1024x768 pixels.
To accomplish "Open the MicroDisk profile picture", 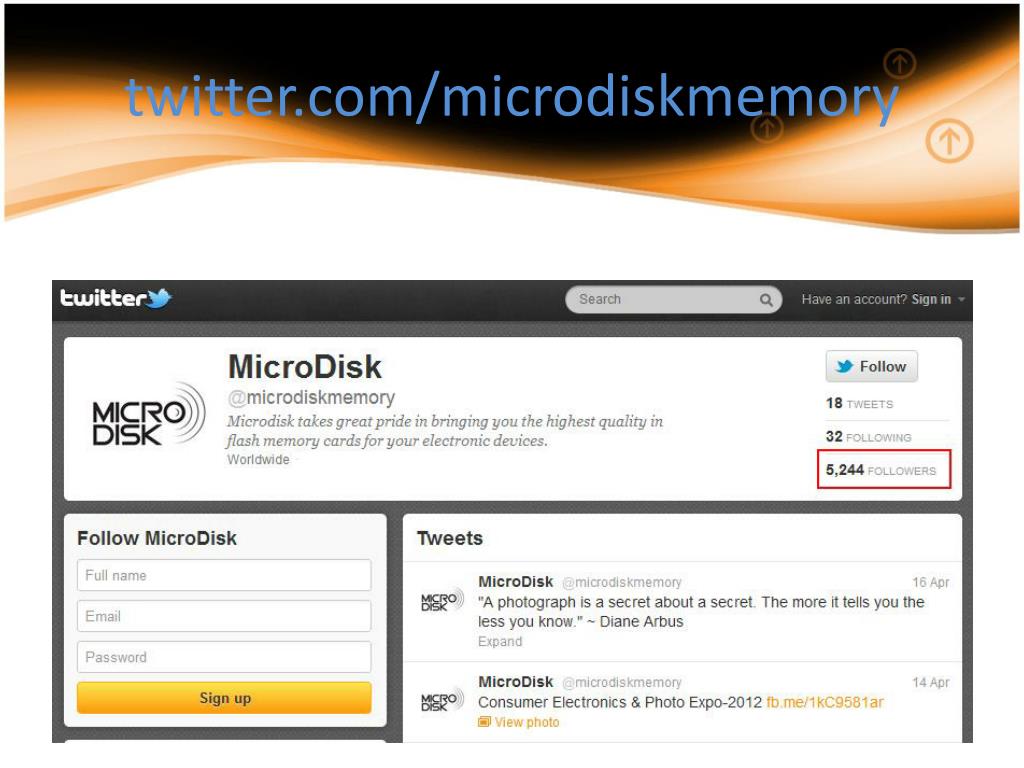I will coord(149,415).
